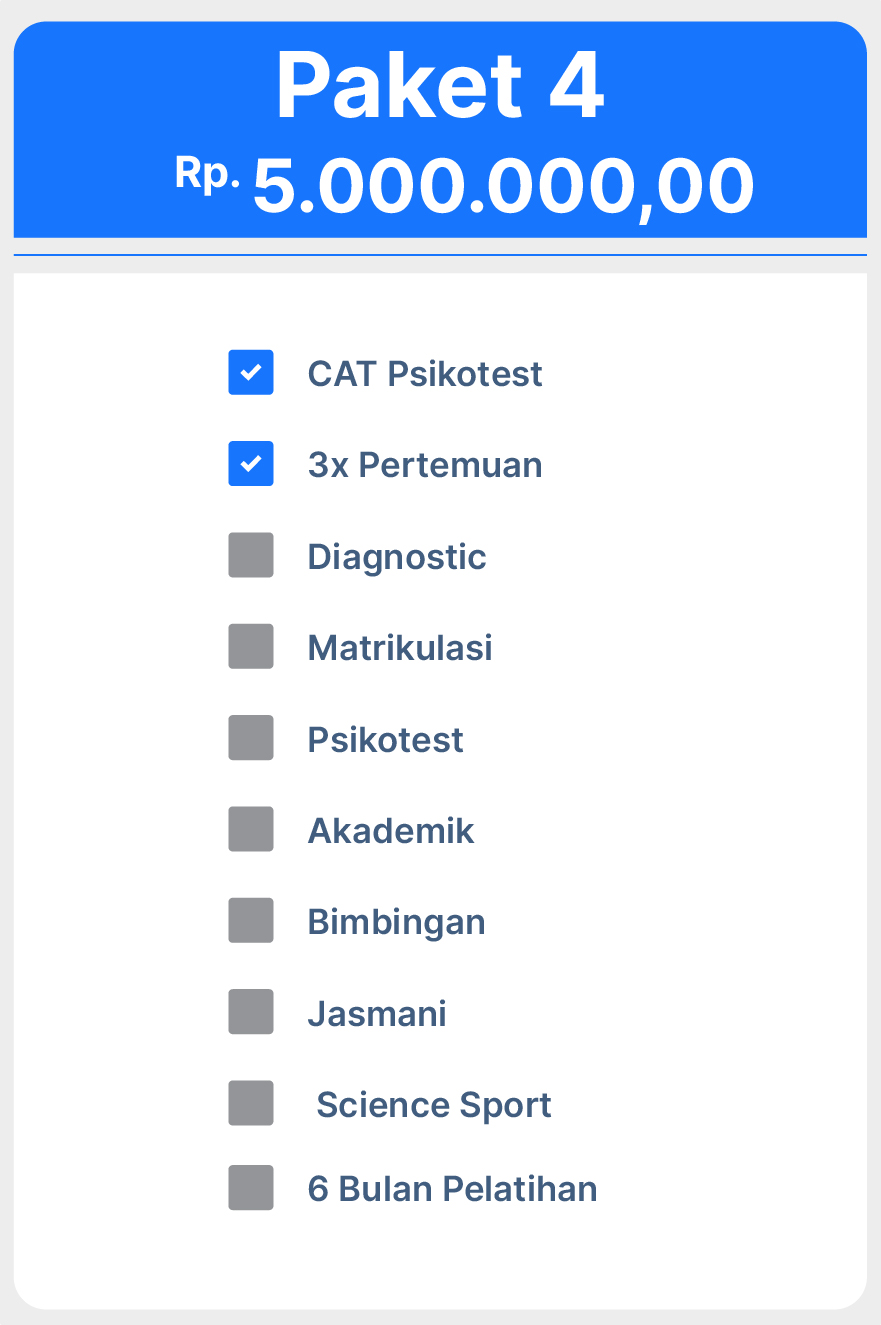Tick the Matrikulasi checkbox

coord(251,647)
